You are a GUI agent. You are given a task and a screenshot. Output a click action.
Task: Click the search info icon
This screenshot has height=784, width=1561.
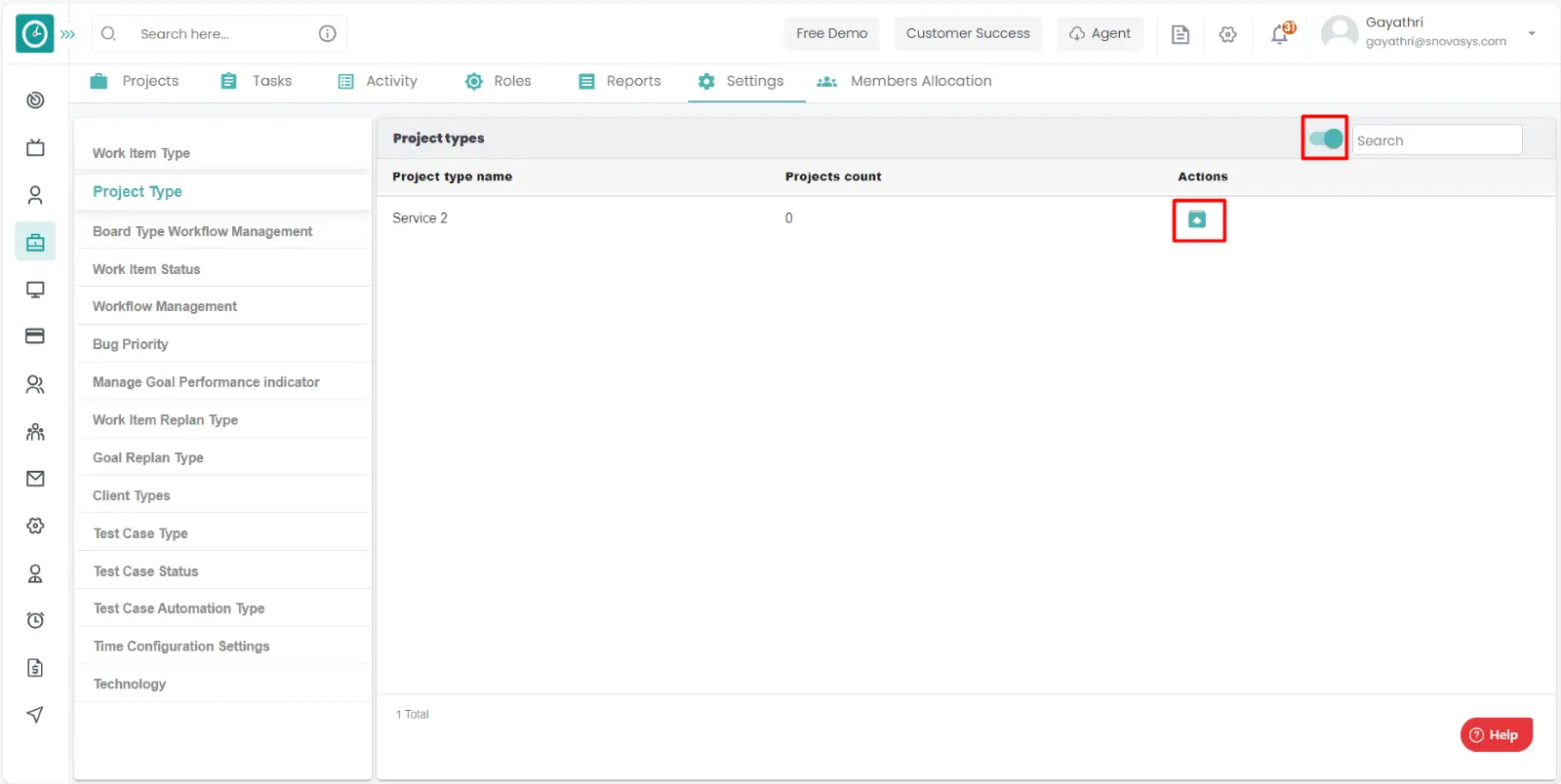[328, 33]
